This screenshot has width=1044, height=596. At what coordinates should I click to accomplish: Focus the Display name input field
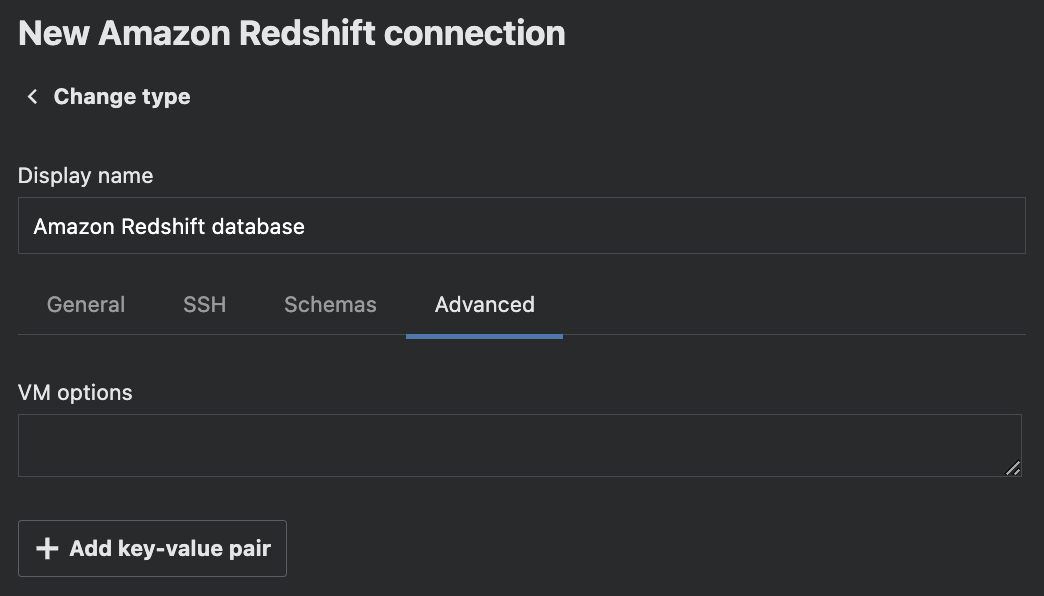point(520,225)
